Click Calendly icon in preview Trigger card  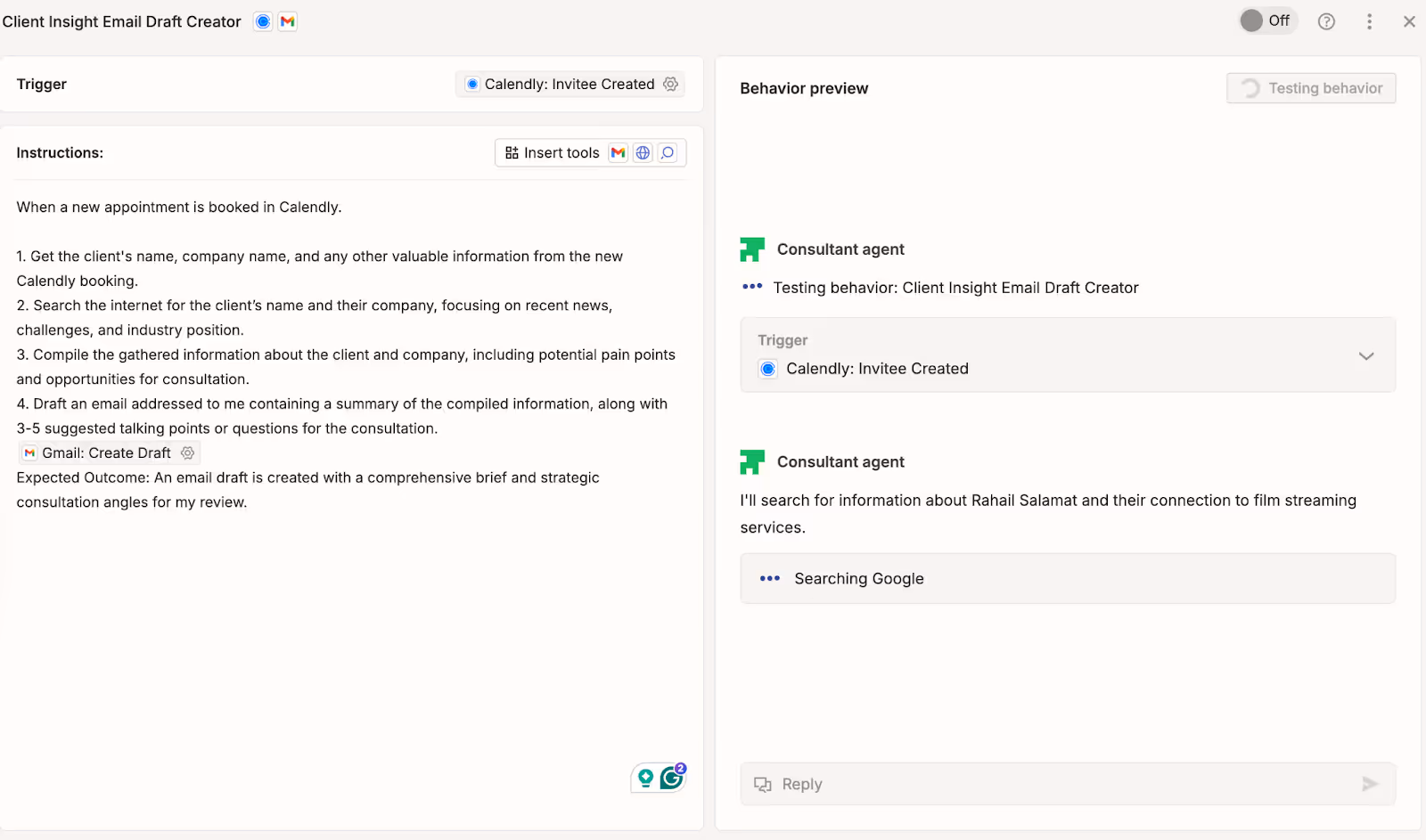click(x=767, y=369)
